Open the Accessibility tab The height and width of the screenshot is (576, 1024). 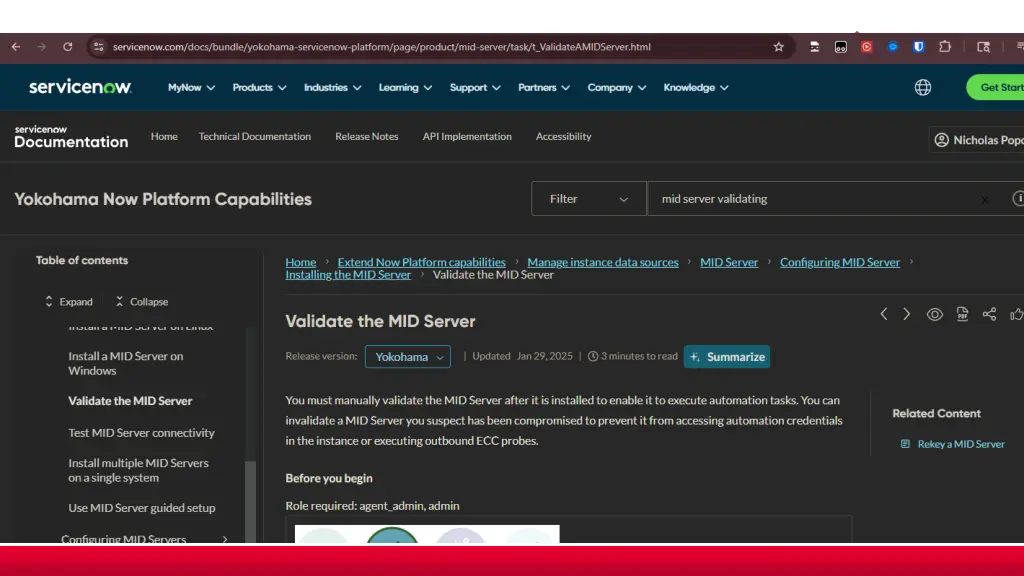pos(564,136)
